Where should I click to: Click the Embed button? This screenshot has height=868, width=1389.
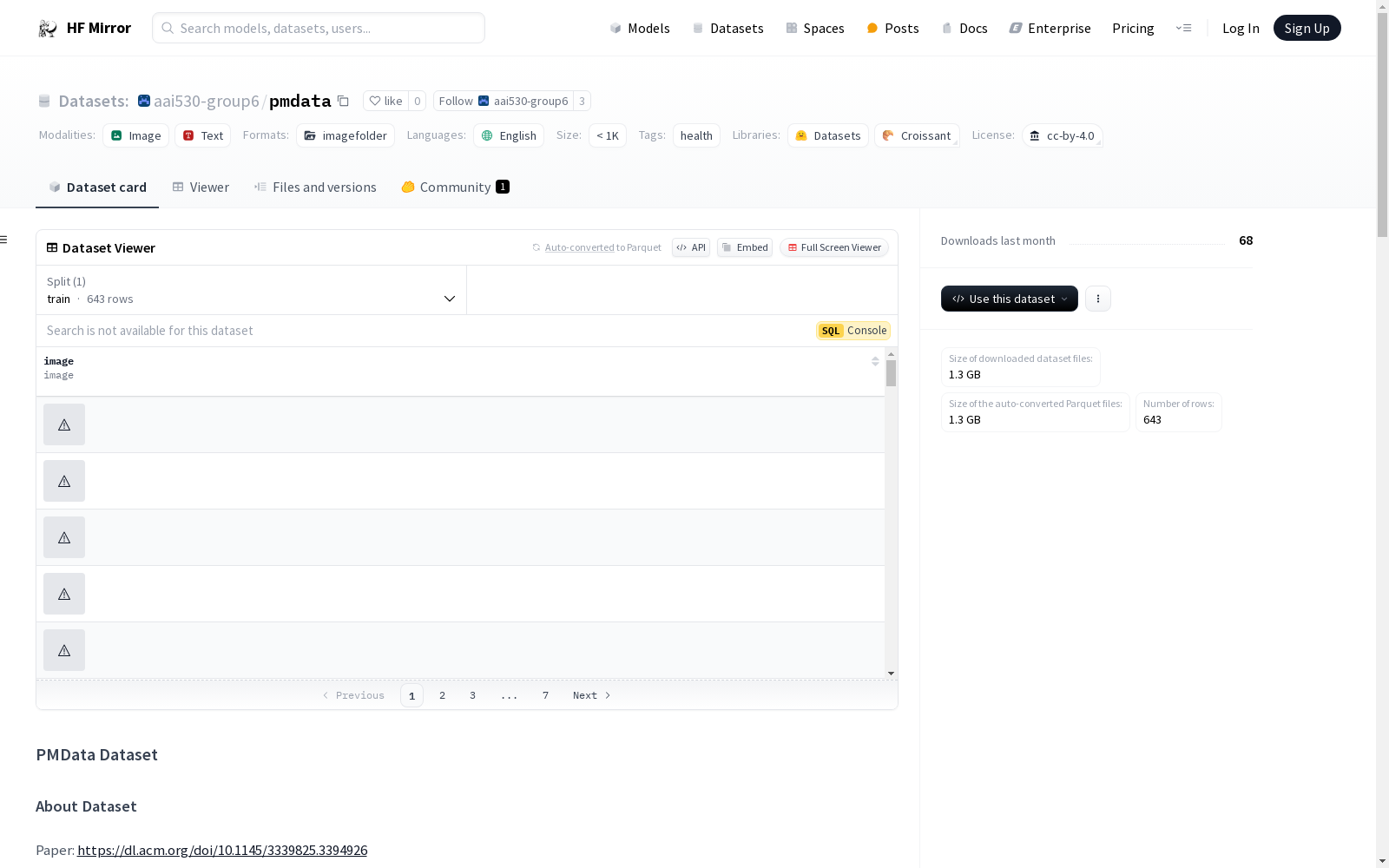click(x=745, y=247)
